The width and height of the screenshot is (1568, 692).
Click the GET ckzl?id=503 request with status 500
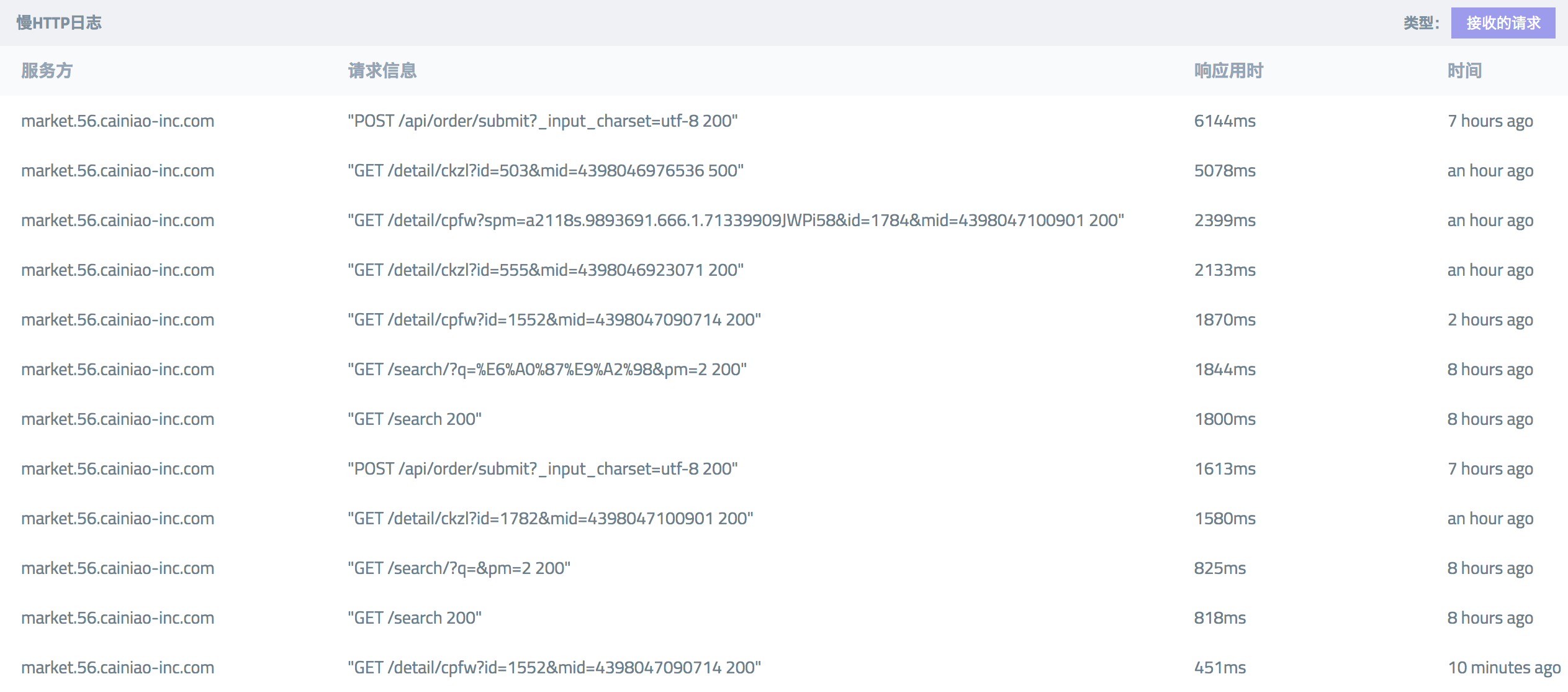pyautogui.click(x=546, y=170)
